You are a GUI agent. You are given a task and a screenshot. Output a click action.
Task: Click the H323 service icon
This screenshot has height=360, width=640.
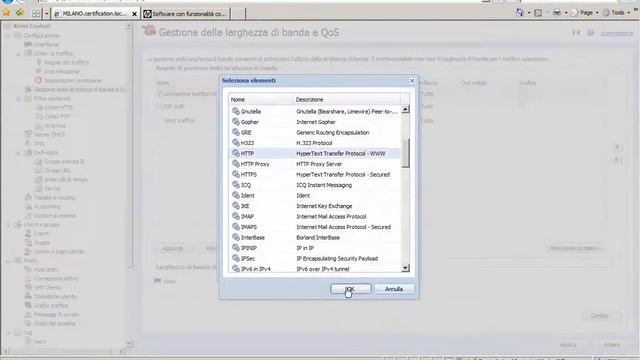236,142
